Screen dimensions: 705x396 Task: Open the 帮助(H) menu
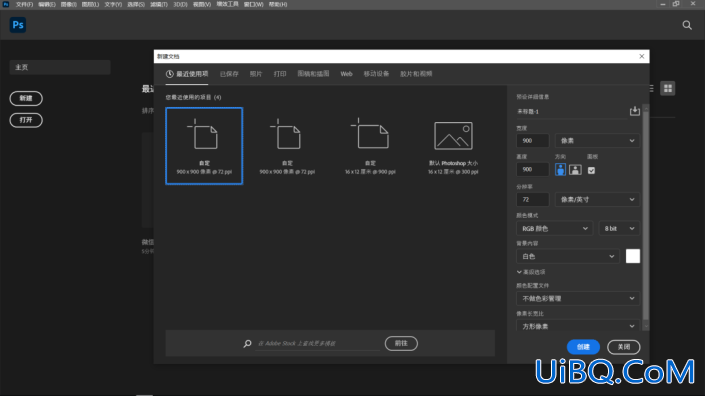[278, 4]
